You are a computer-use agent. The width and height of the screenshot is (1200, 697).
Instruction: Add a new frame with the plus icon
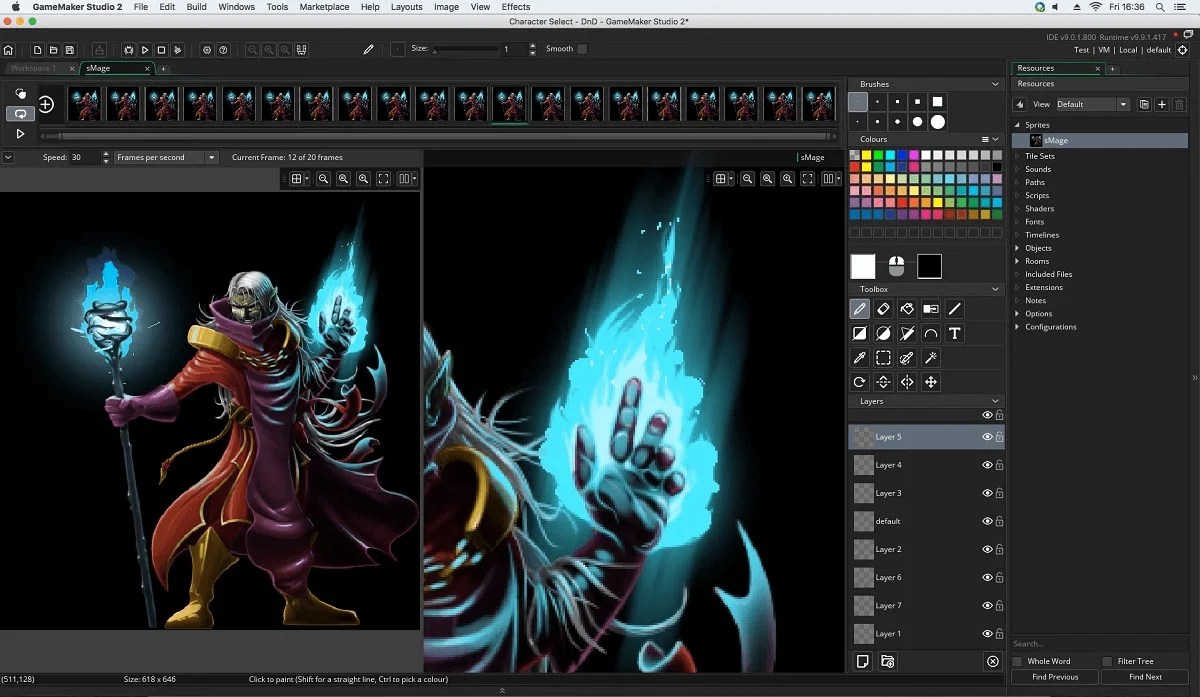[46, 104]
